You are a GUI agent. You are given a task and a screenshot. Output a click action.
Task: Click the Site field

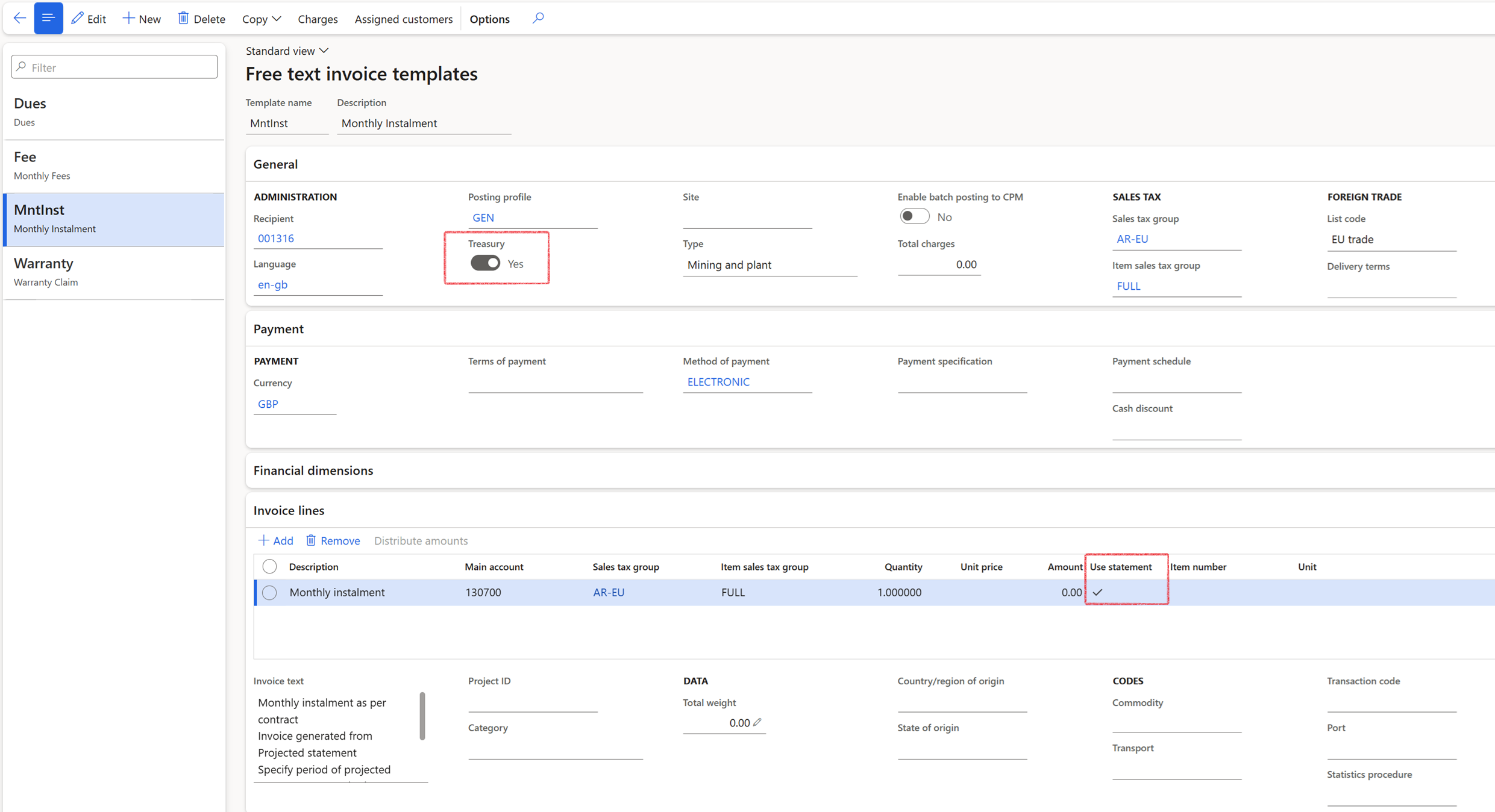coord(747,217)
